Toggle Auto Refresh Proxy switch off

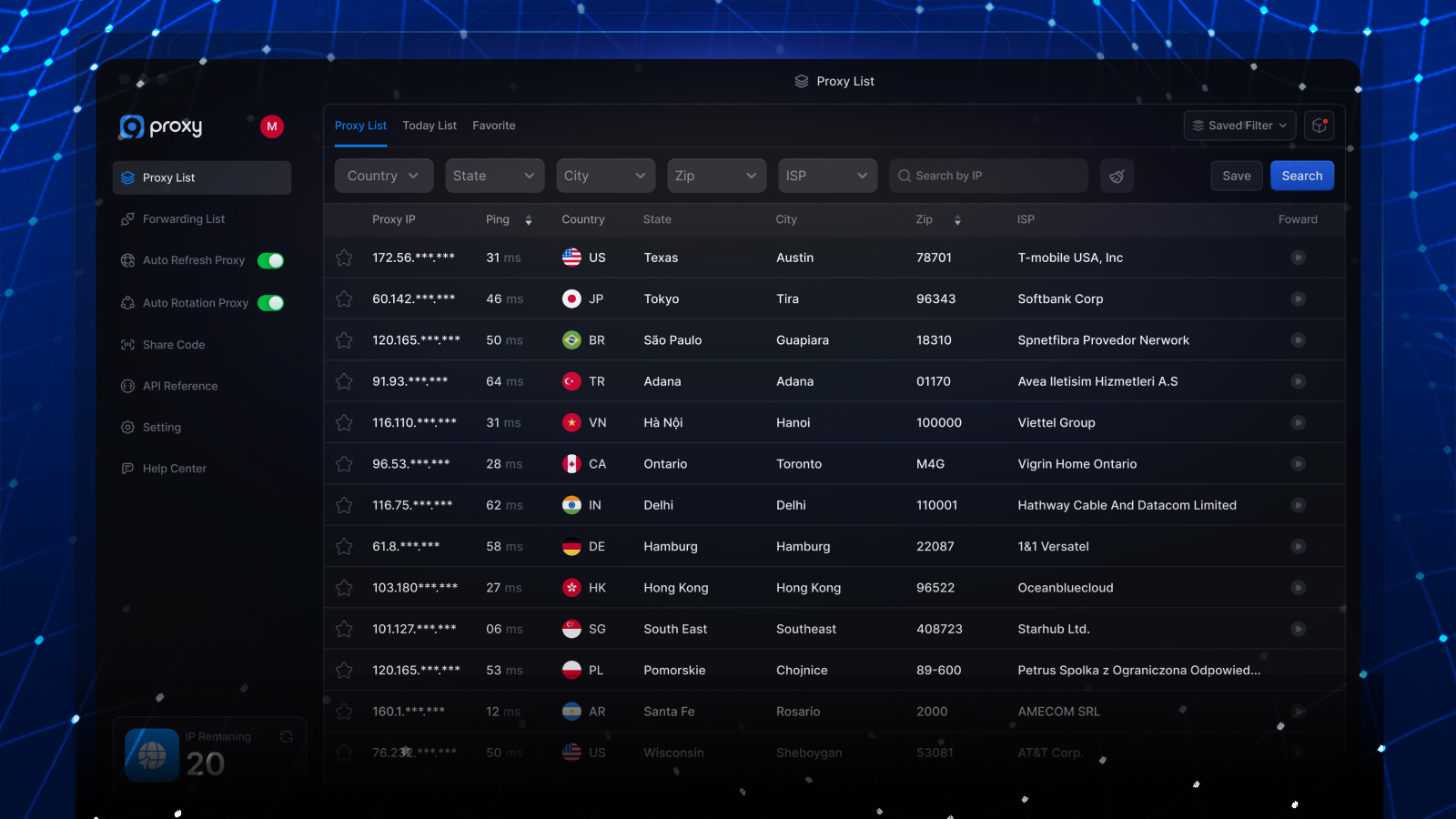point(270,261)
